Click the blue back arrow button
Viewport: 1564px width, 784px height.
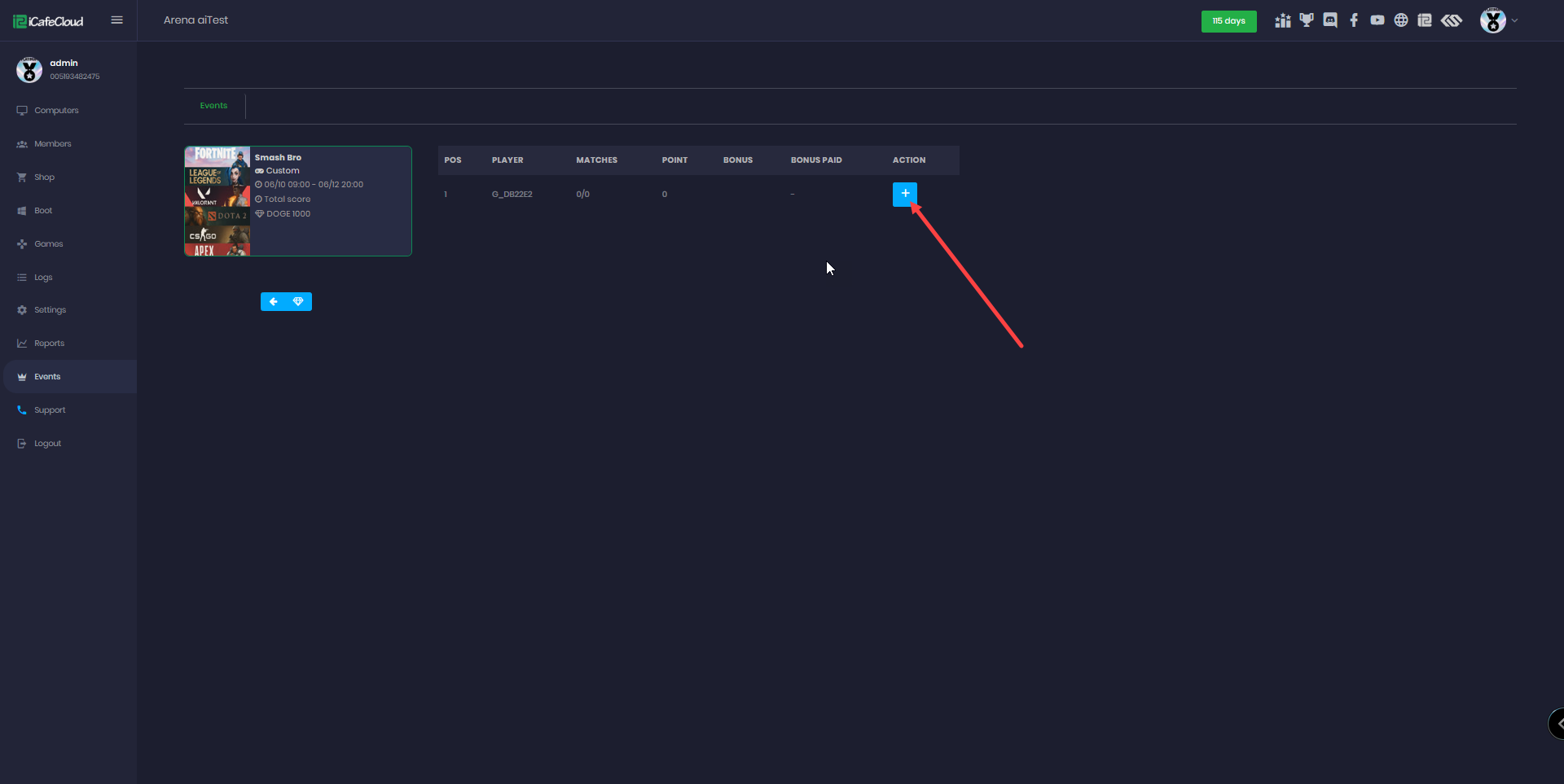click(x=274, y=302)
